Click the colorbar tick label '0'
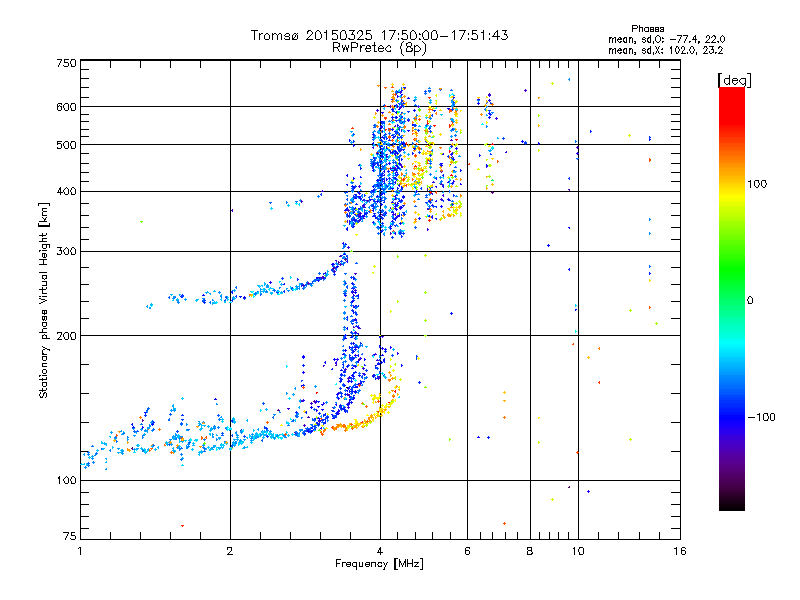Viewport: 800px width, 600px height. click(750, 301)
